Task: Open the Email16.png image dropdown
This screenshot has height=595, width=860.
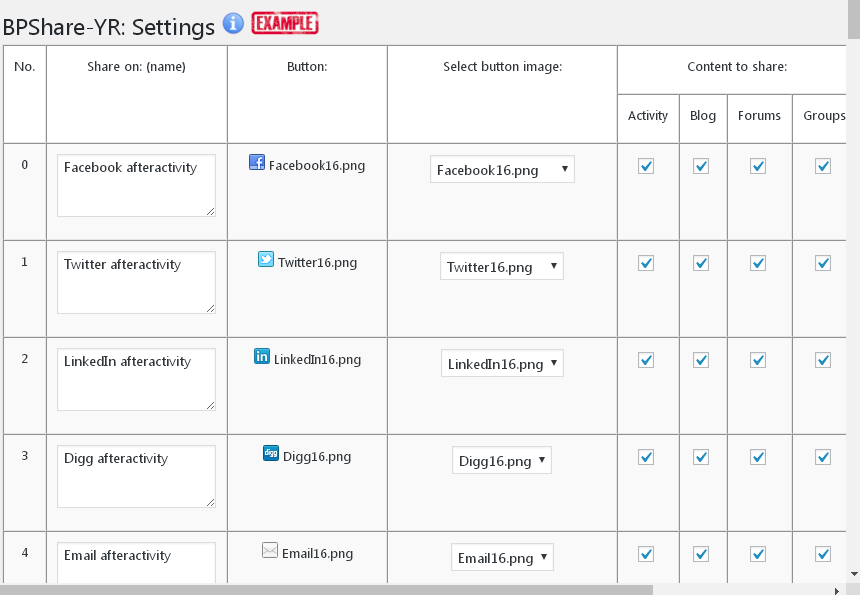Action: point(502,558)
